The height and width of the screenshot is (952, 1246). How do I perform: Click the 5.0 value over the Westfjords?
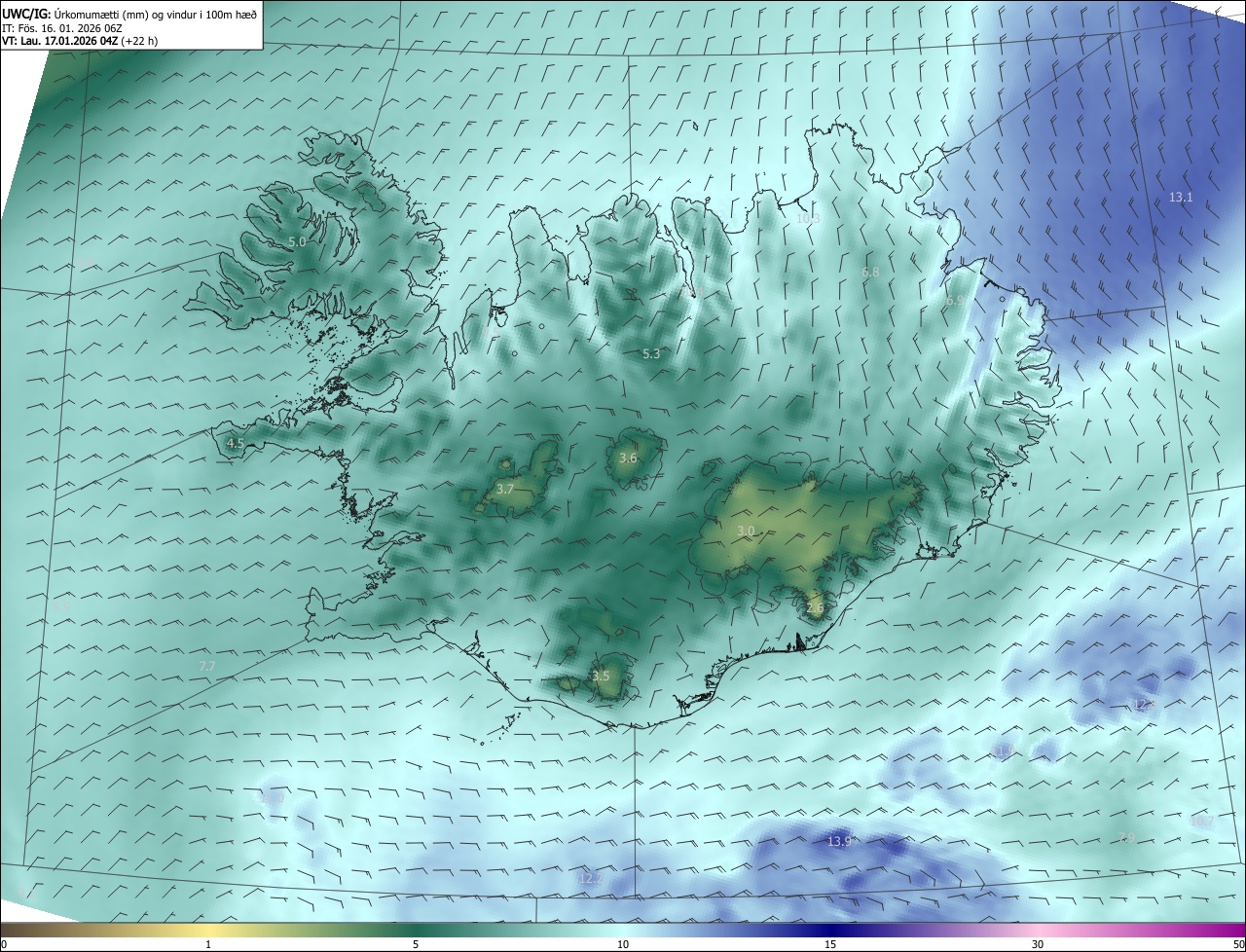click(297, 241)
